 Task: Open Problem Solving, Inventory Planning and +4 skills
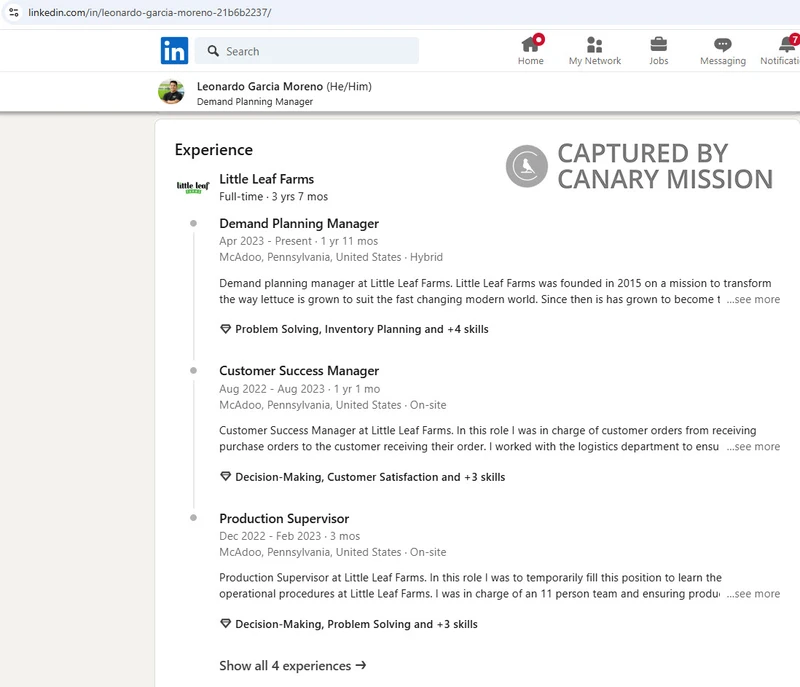point(362,329)
